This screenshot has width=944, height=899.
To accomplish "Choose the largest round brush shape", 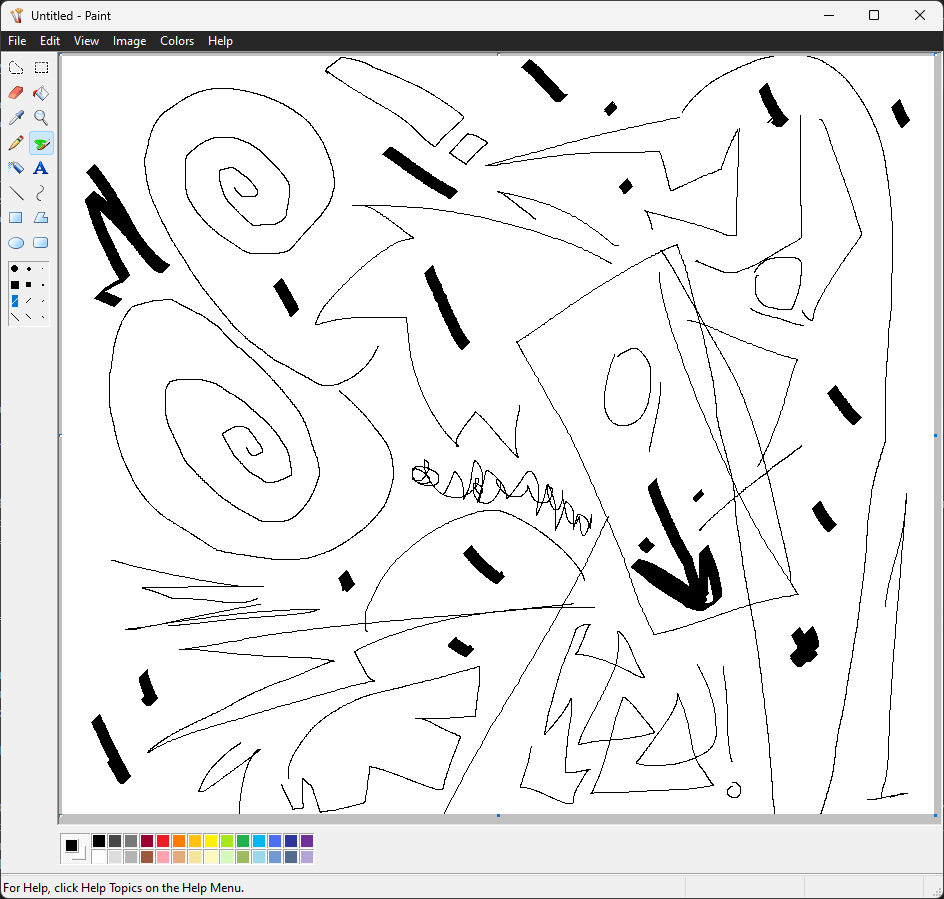I will (x=15, y=269).
